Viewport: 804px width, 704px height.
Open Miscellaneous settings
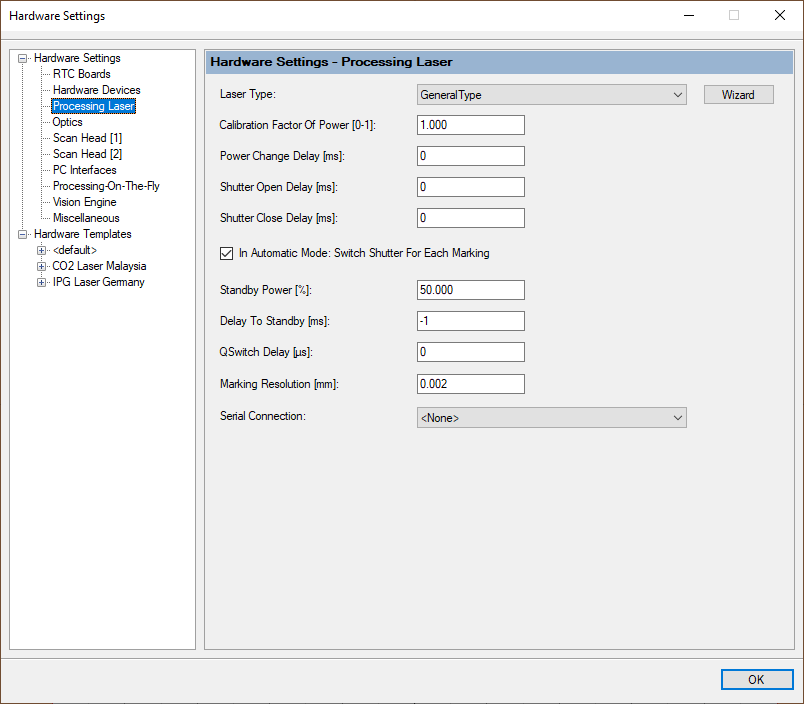tap(86, 218)
